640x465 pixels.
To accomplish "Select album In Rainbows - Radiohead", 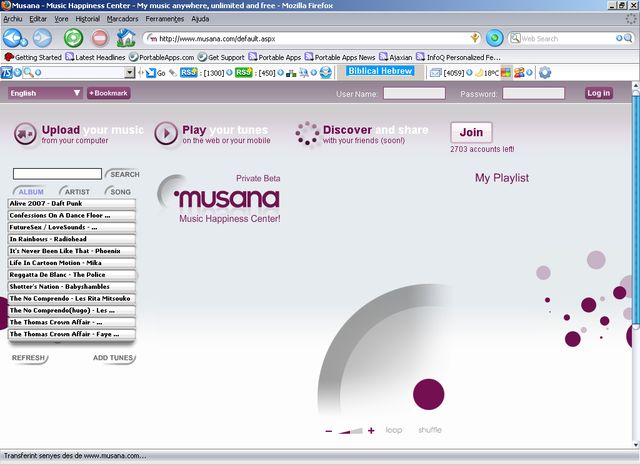I will [x=72, y=239].
